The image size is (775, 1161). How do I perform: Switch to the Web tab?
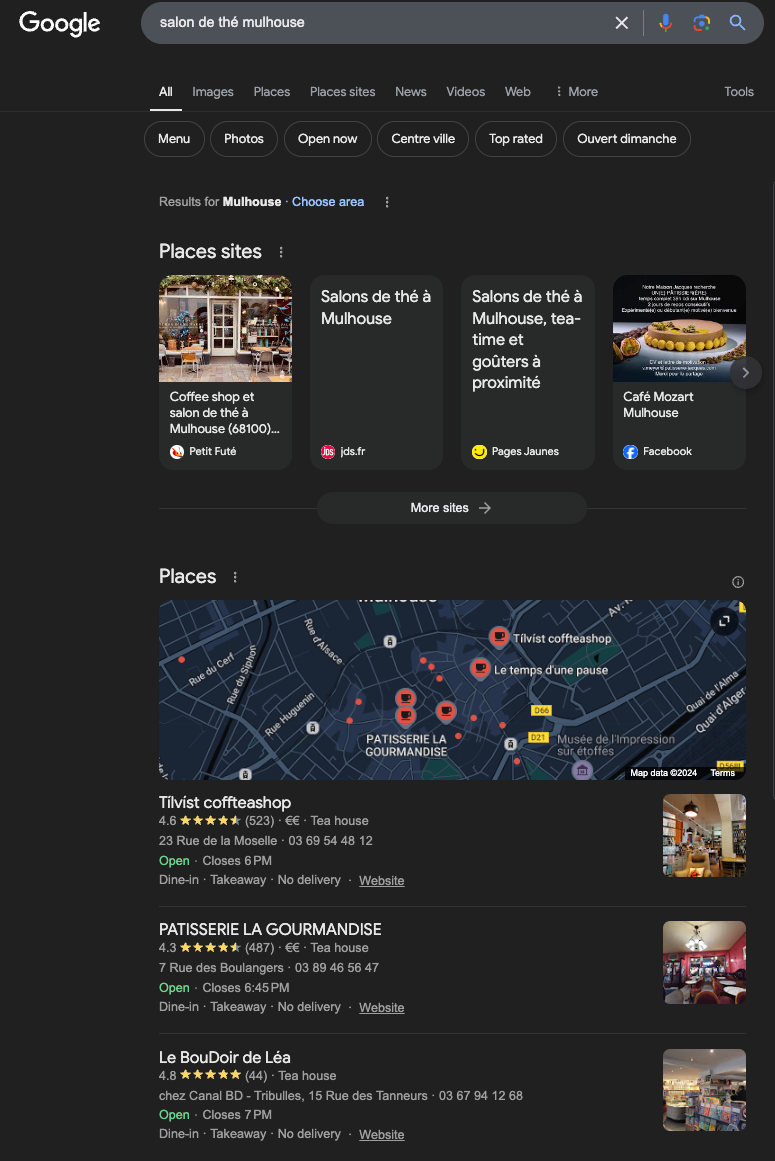pyautogui.click(x=517, y=92)
